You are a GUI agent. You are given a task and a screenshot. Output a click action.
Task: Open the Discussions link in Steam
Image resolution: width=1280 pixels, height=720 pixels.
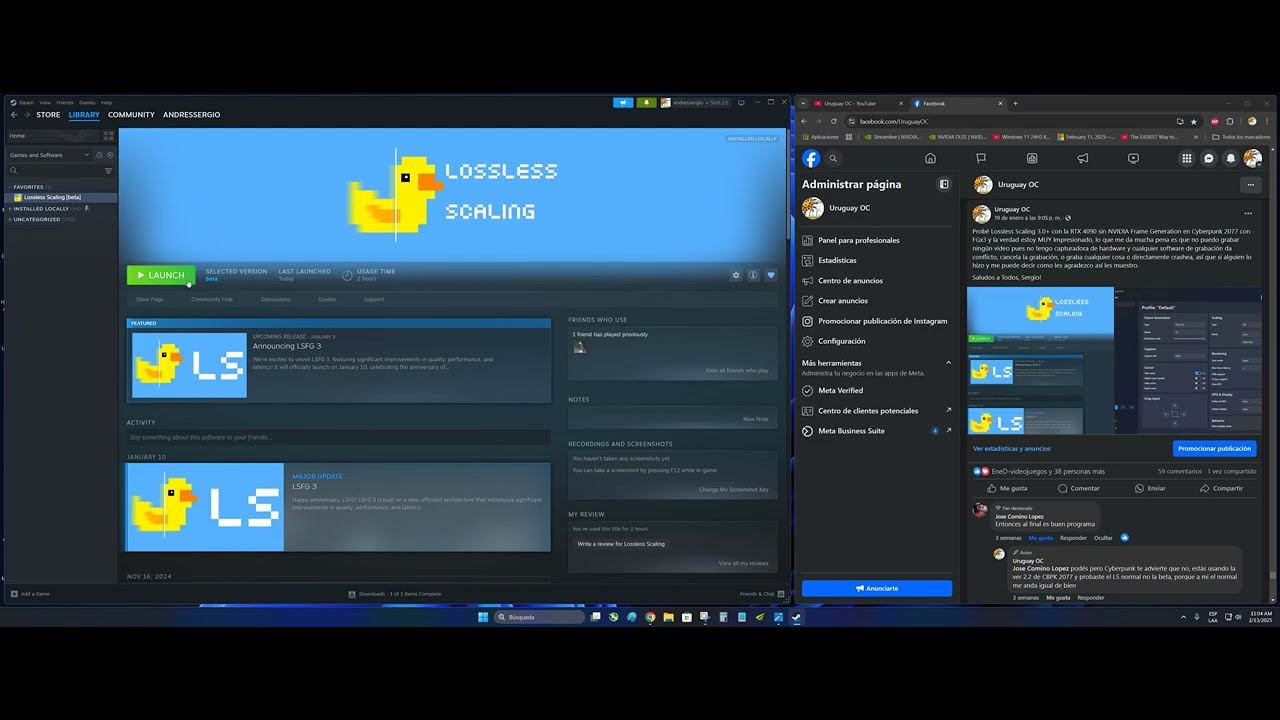click(275, 299)
